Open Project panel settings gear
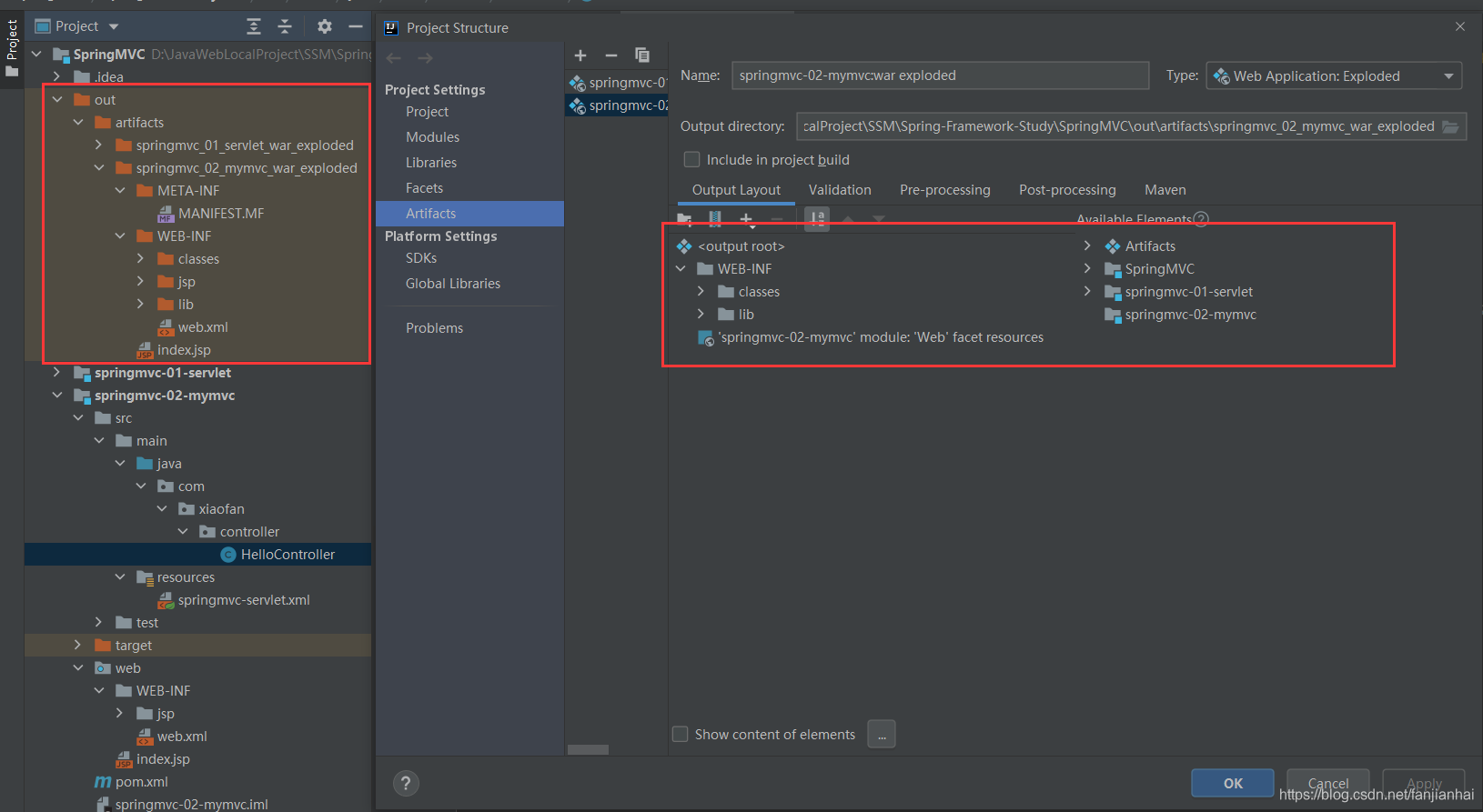Image resolution: width=1483 pixels, height=812 pixels. coord(325,26)
